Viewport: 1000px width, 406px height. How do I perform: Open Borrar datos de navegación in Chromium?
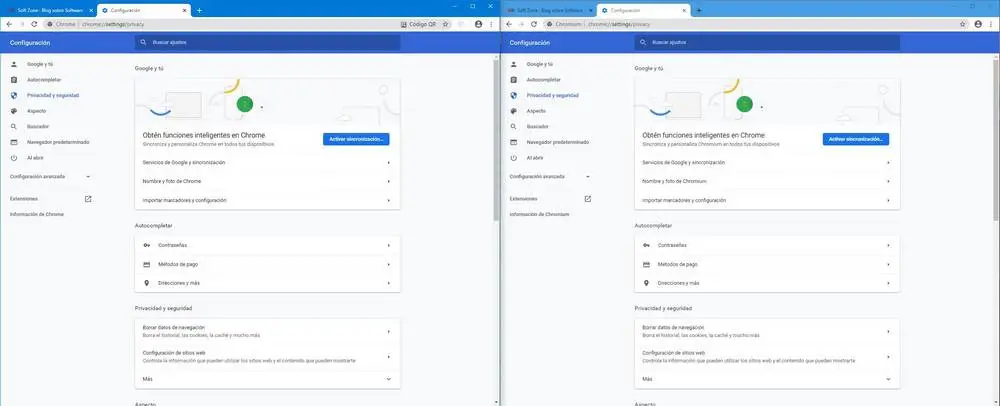pos(767,331)
